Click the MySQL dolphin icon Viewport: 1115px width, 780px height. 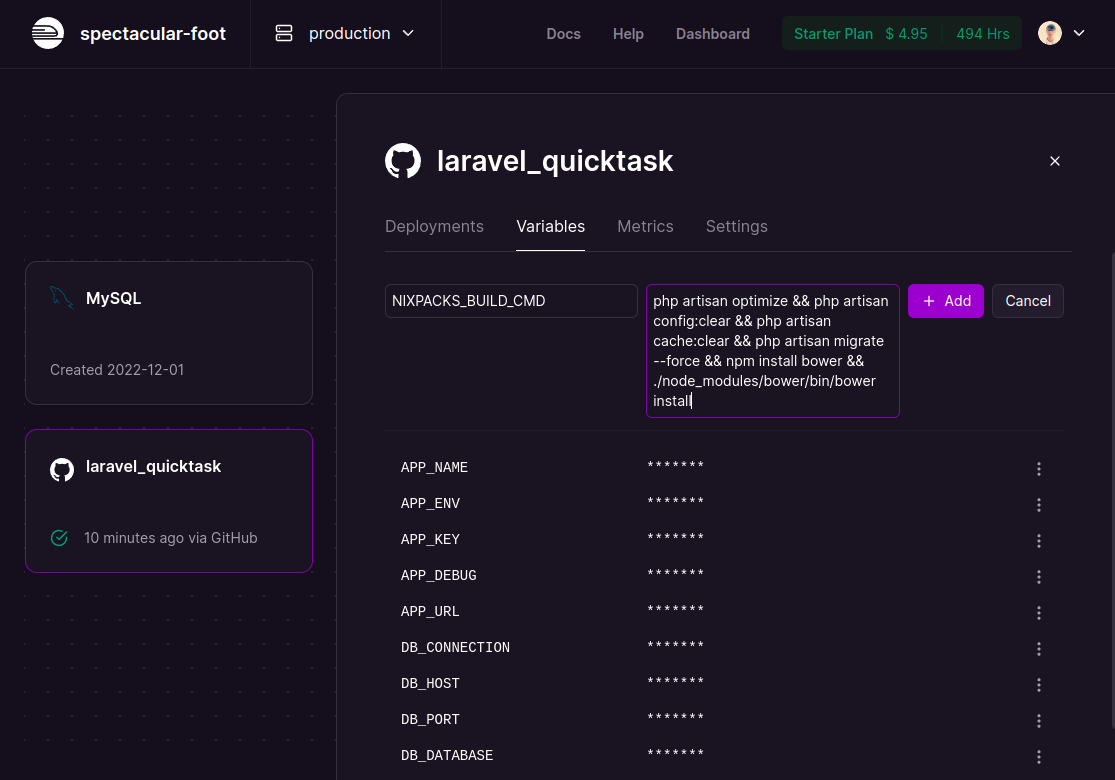click(61, 297)
